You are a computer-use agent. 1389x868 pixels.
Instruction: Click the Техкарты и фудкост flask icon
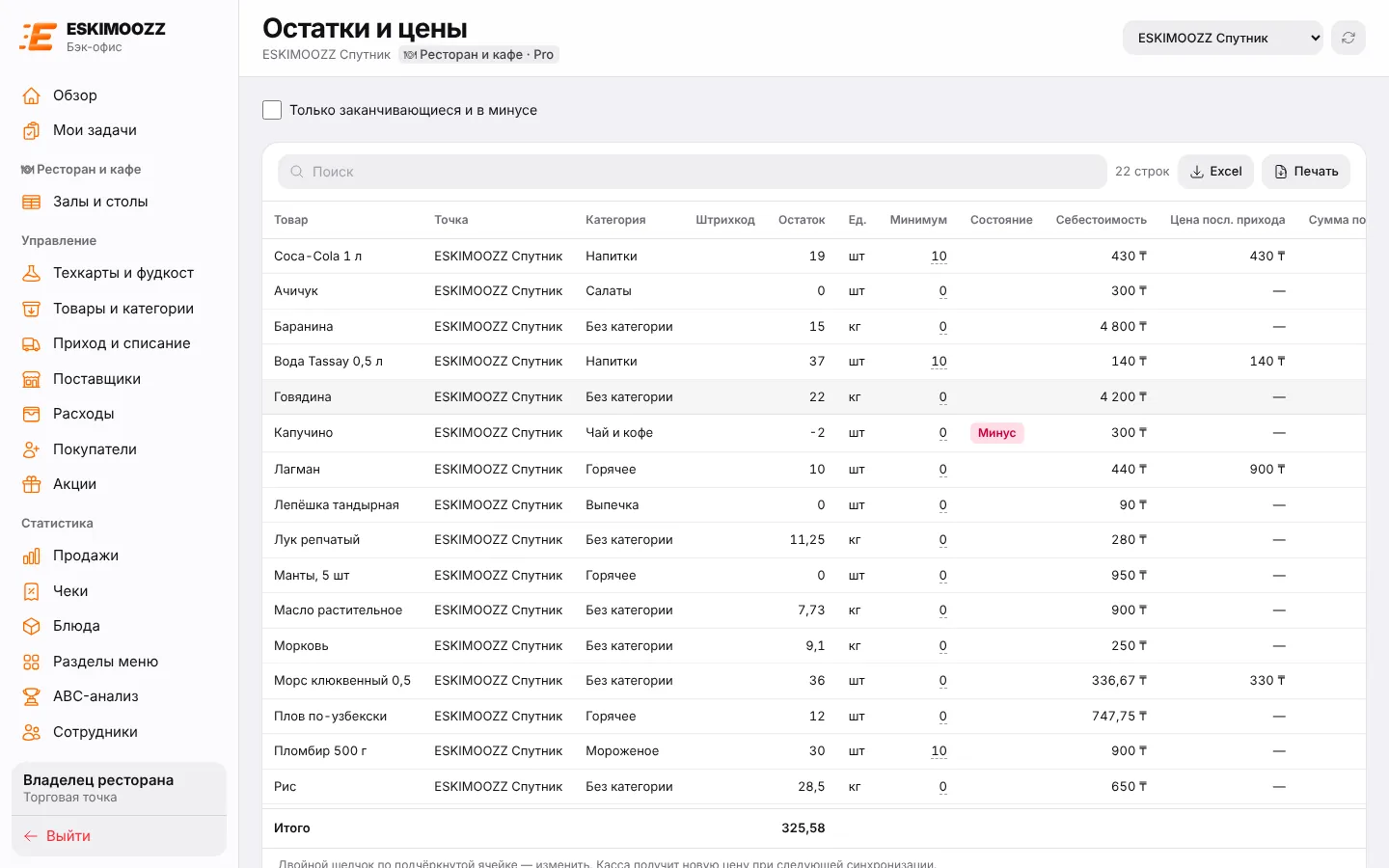point(32,273)
